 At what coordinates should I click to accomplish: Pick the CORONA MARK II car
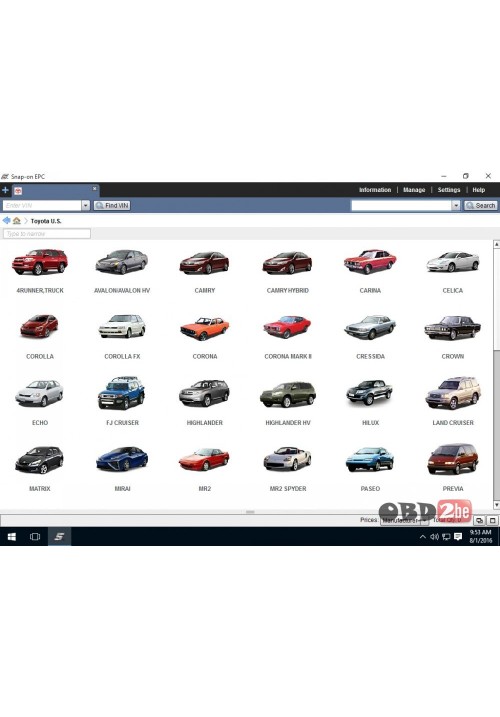coord(287,327)
